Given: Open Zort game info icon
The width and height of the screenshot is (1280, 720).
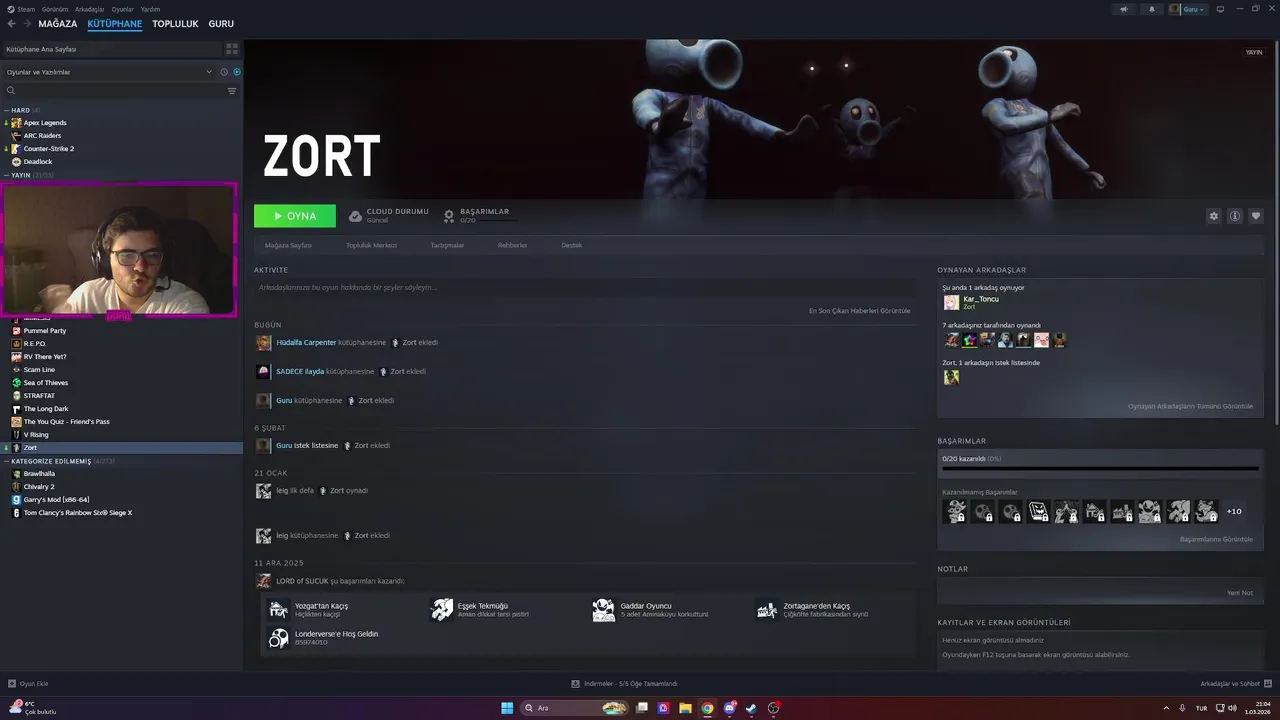Looking at the screenshot, I should pyautogui.click(x=1235, y=216).
